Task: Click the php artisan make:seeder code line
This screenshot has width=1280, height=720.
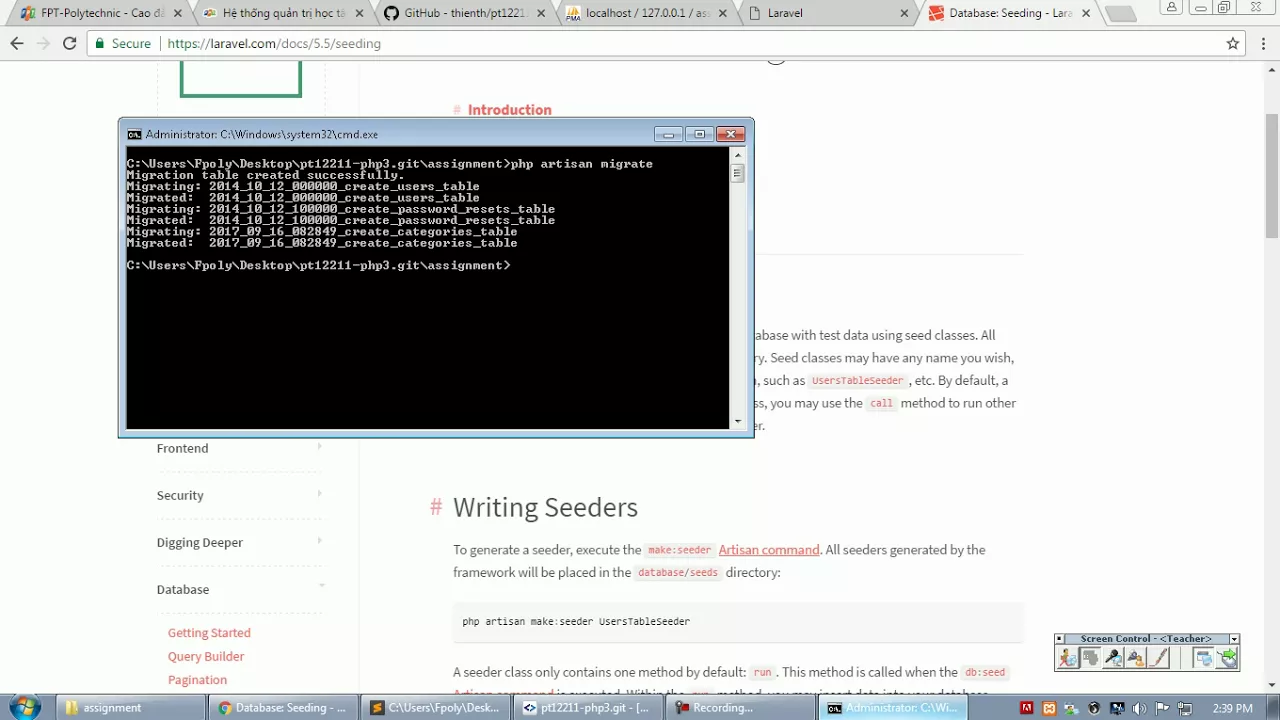Action: 576,622
